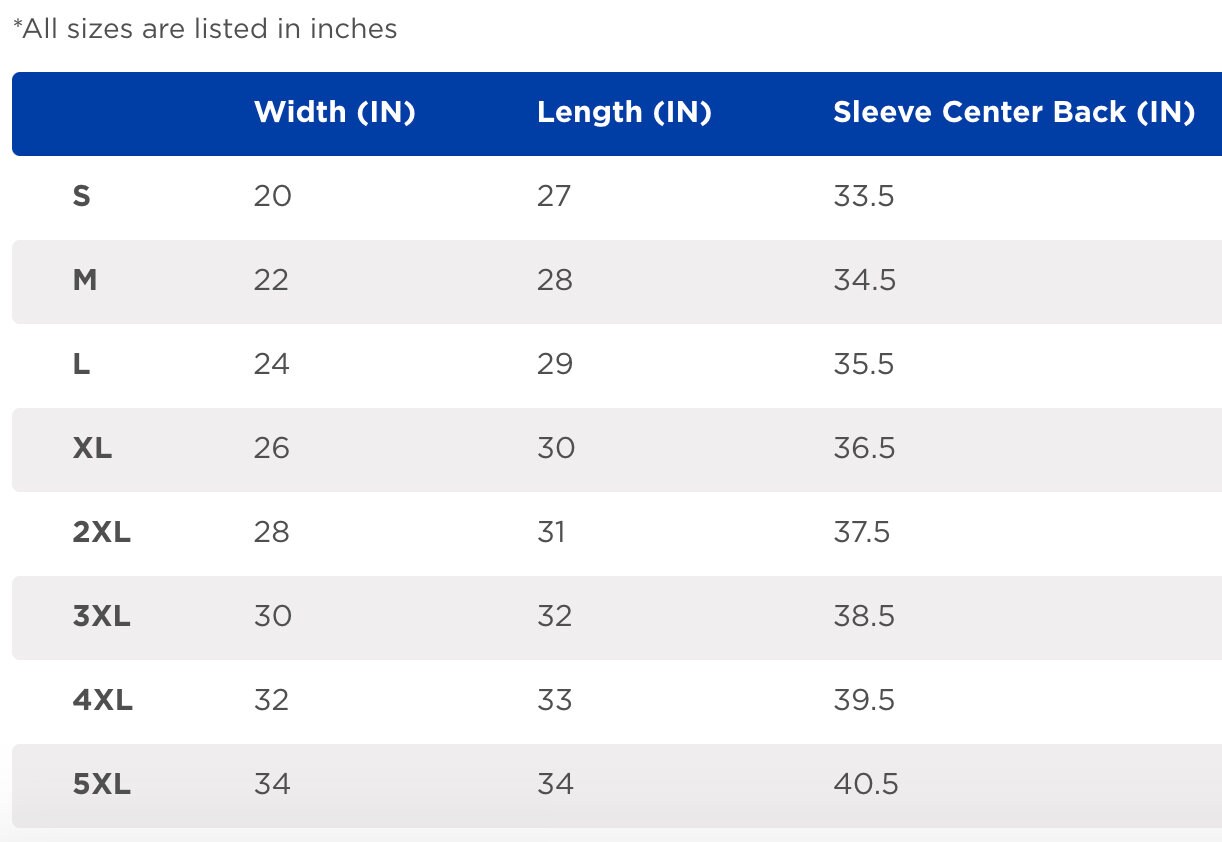This screenshot has width=1222, height=842.
Task: Select the S size row label
Action: tap(82, 196)
